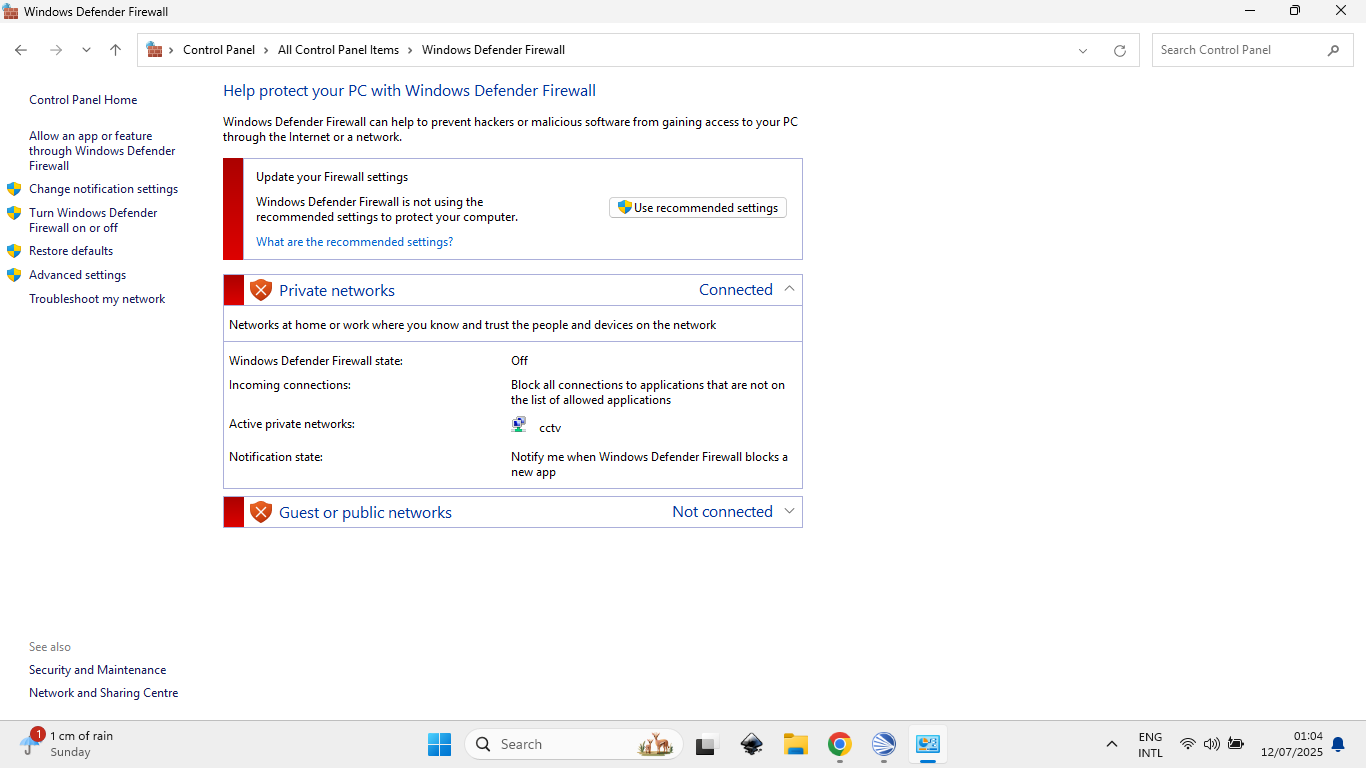Screen dimensions: 1366x768
Task: Refresh the Control Panel page
Action: coord(1120,51)
